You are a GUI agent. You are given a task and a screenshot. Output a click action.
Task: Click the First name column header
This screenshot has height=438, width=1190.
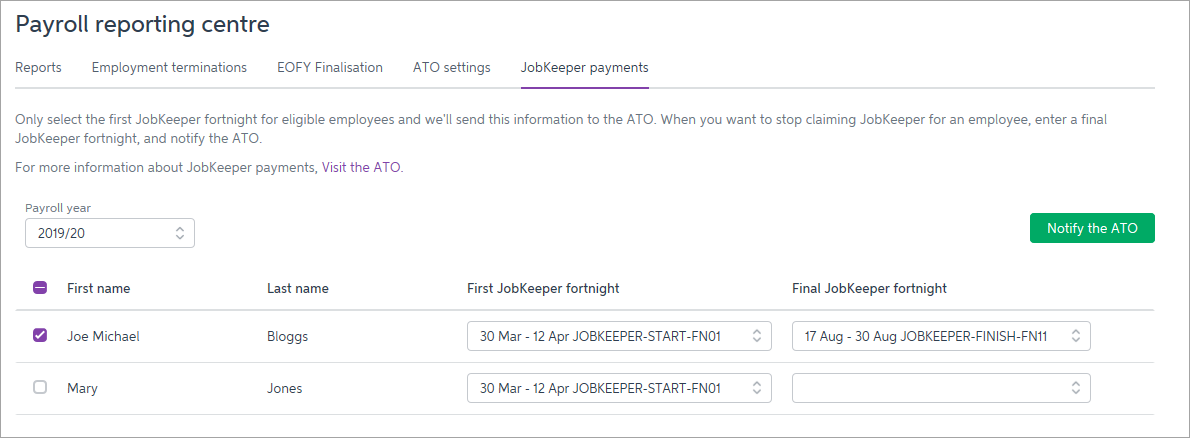(x=98, y=289)
